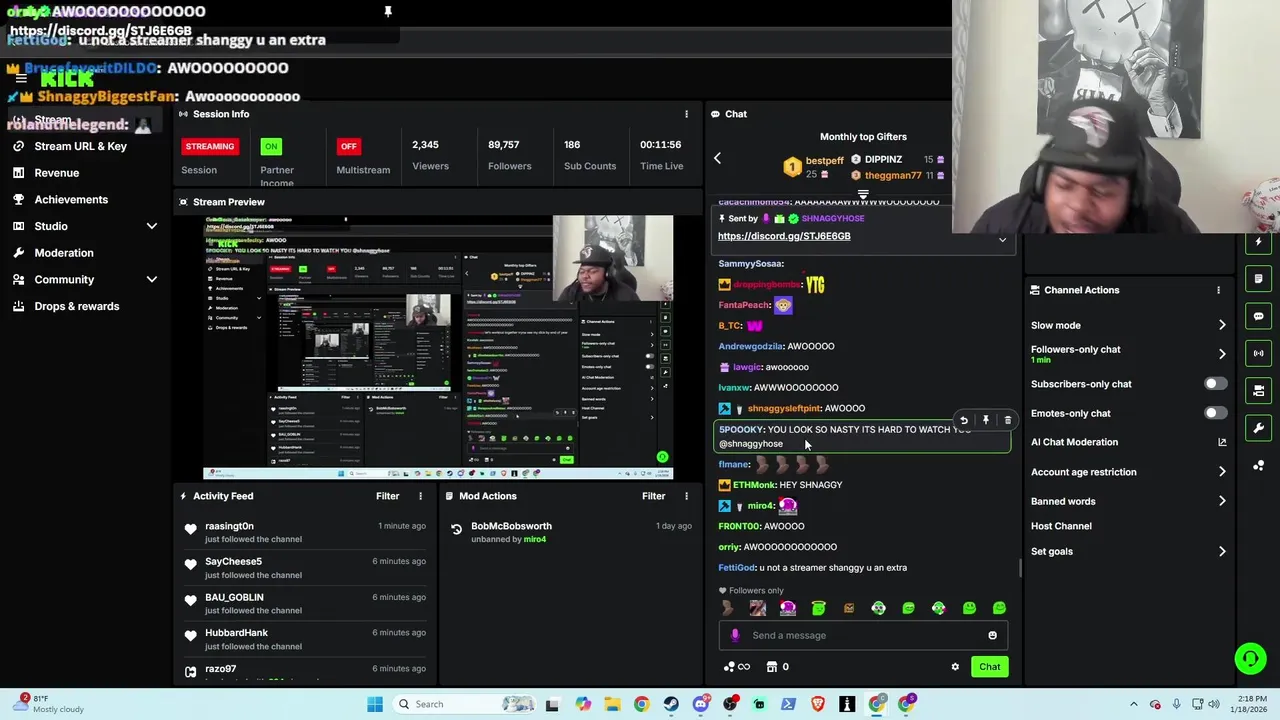Open Discord from taskbar

(700, 704)
